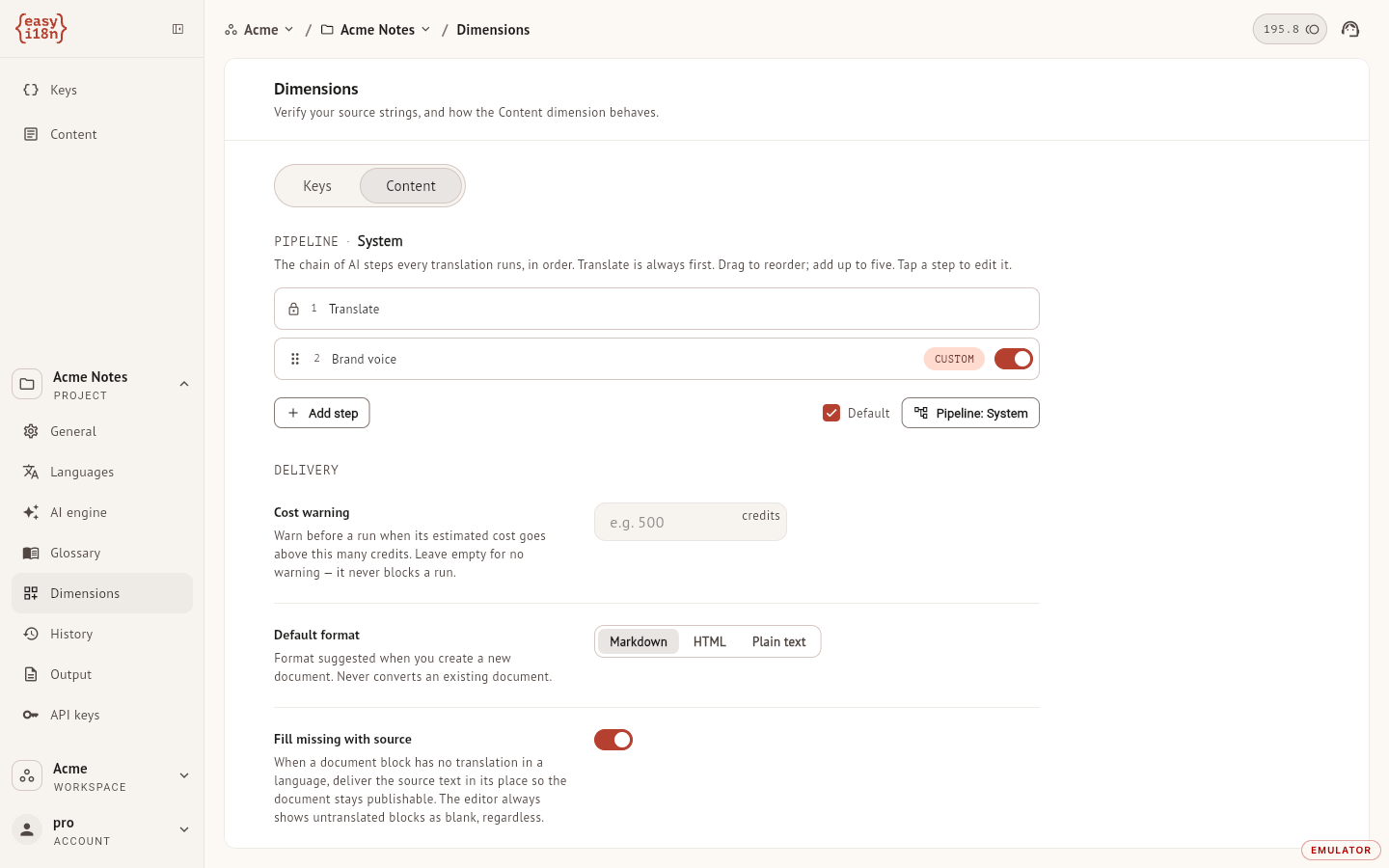Screen dimensions: 1389x868
Task: Click the Acme Notes project folder icon
Action: click(27, 384)
